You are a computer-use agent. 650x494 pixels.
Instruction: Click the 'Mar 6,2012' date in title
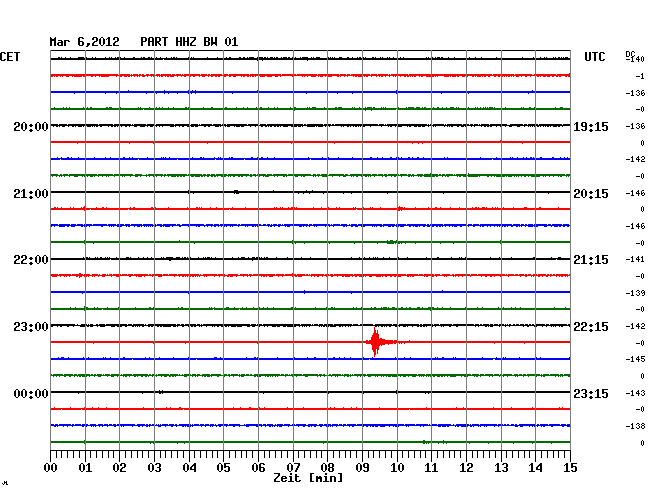point(84,41)
